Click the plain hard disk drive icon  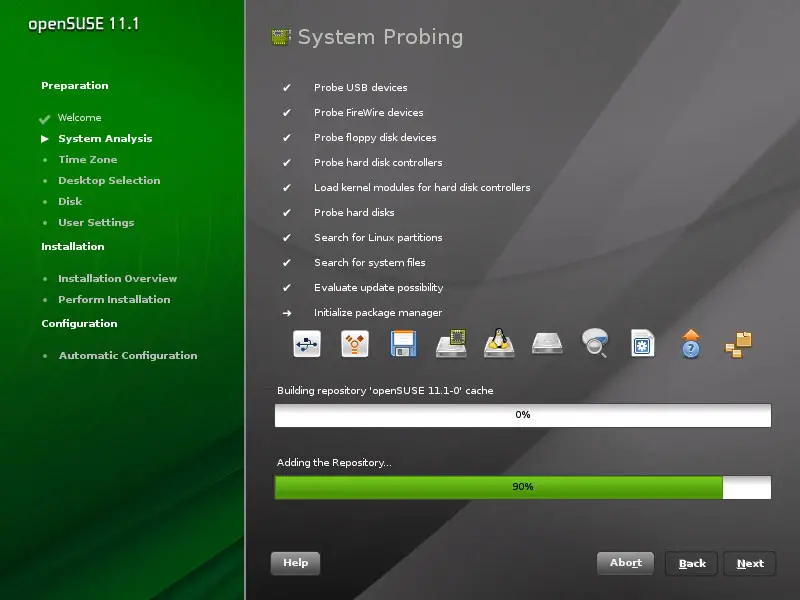(547, 343)
